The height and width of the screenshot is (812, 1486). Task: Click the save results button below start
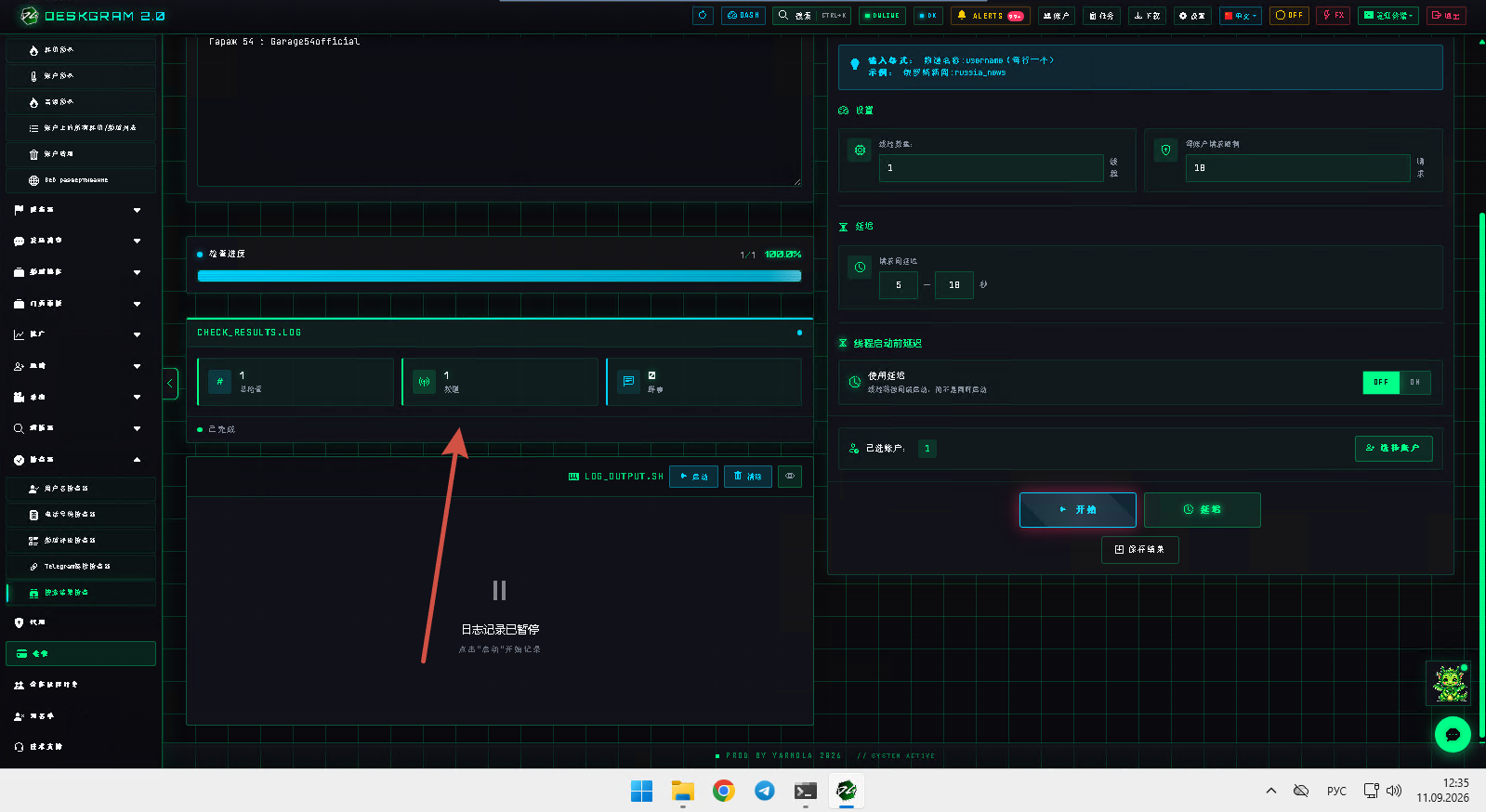tap(1140, 550)
